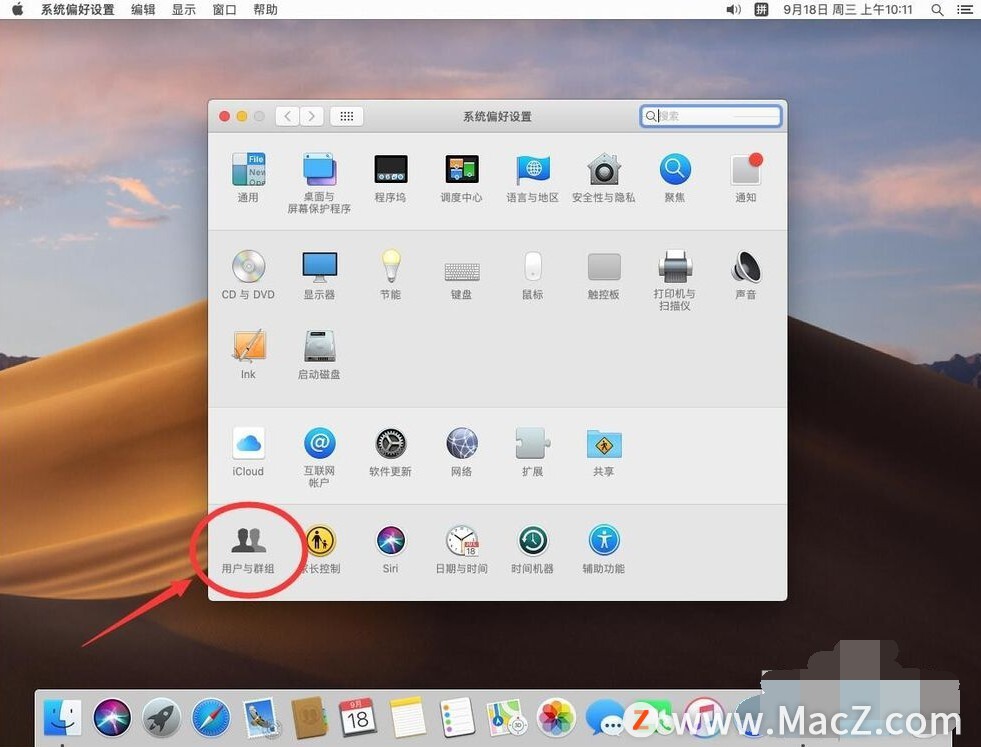Open Notification Center in menu bar
981x747 pixels.
965,9
